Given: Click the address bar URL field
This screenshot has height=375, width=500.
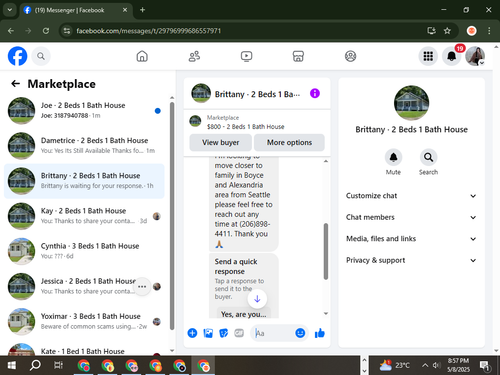Looking at the screenshot, I should click(x=148, y=31).
